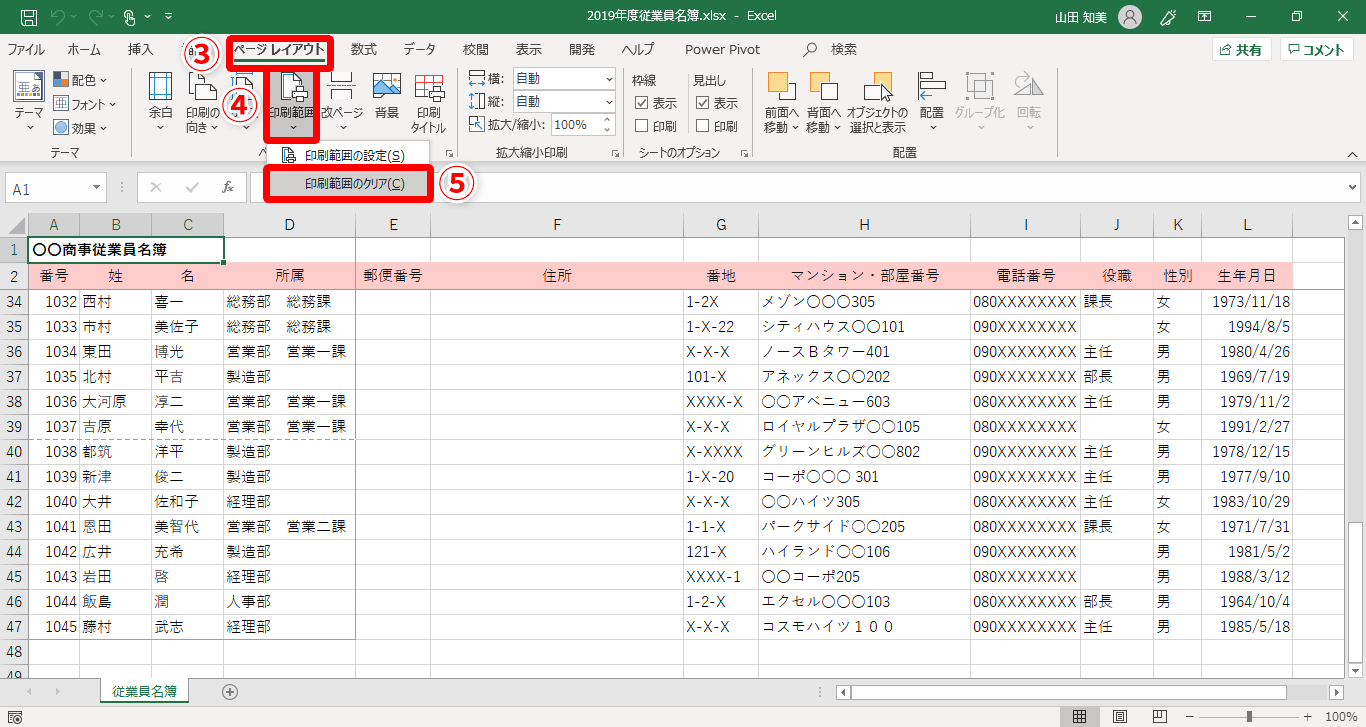This screenshot has width=1366, height=727.
Task: Toggle 枠線 表示 (gridlines view) checkbox
Action: pyautogui.click(x=643, y=103)
